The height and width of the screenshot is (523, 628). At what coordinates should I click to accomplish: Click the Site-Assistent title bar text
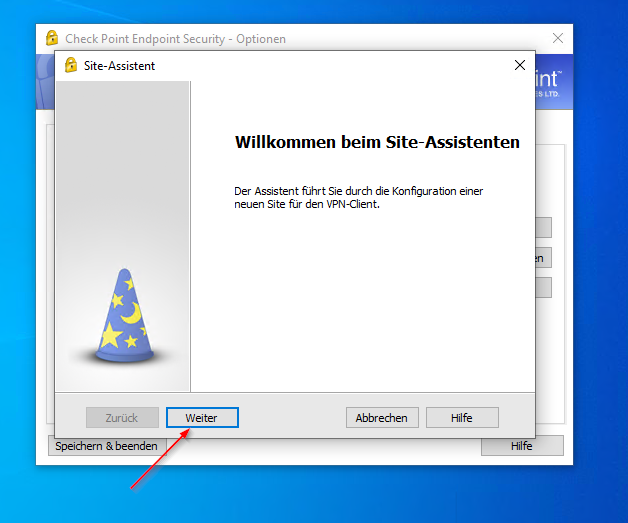[120, 66]
